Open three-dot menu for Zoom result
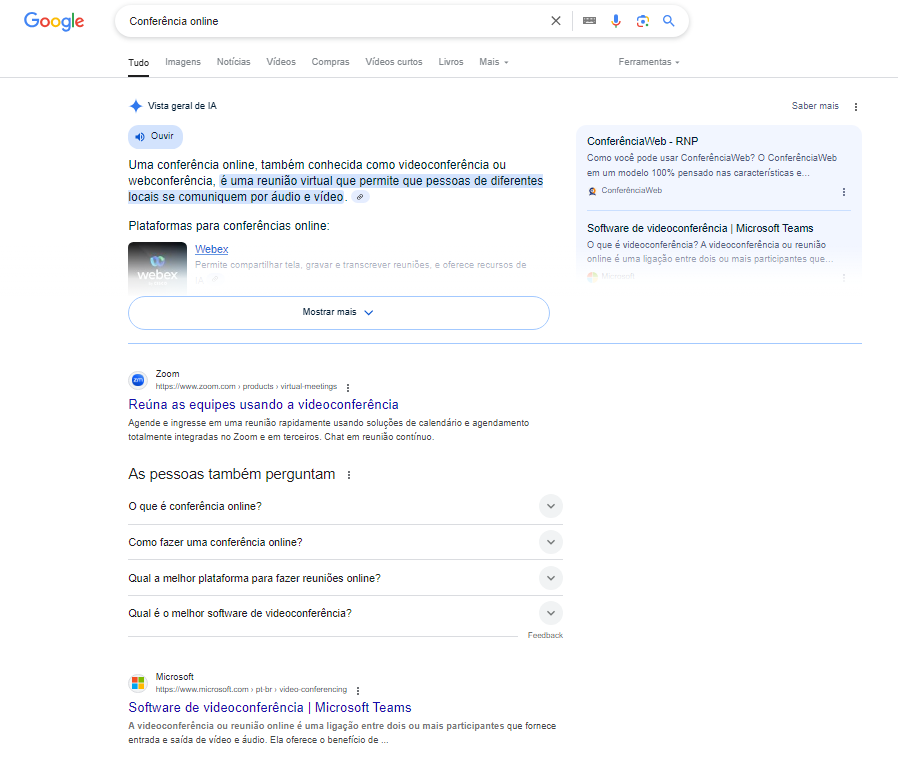Image resolution: width=898 pixels, height=757 pixels. point(348,388)
